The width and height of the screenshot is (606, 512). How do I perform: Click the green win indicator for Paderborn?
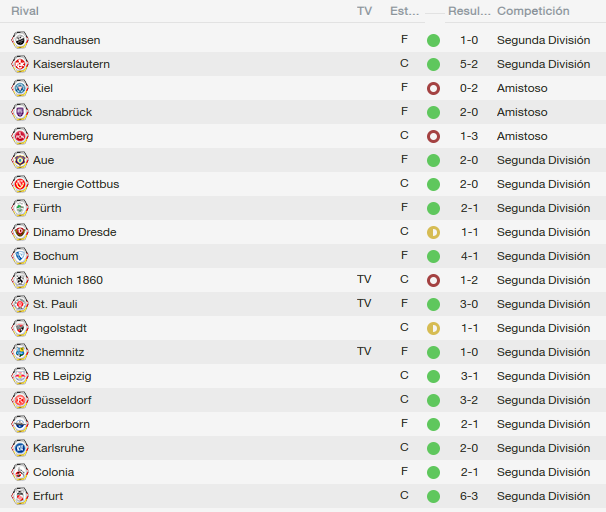433,424
